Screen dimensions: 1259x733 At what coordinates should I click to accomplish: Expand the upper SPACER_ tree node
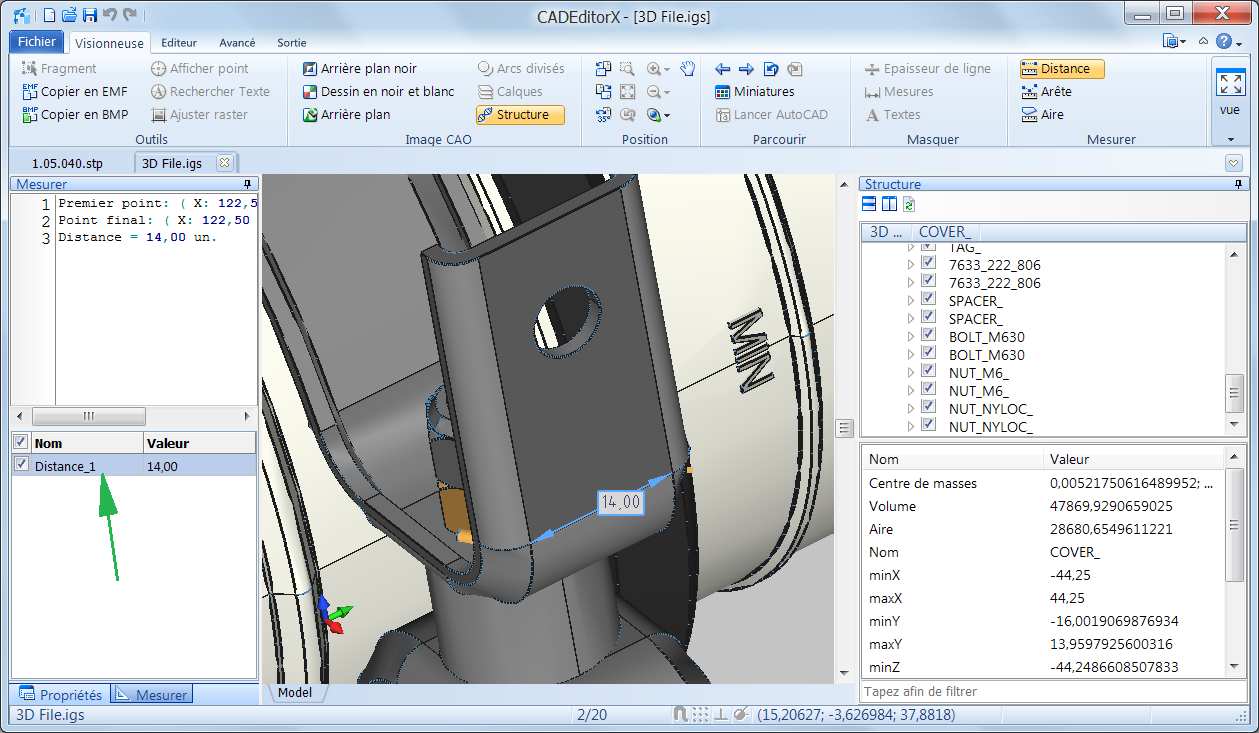point(910,301)
